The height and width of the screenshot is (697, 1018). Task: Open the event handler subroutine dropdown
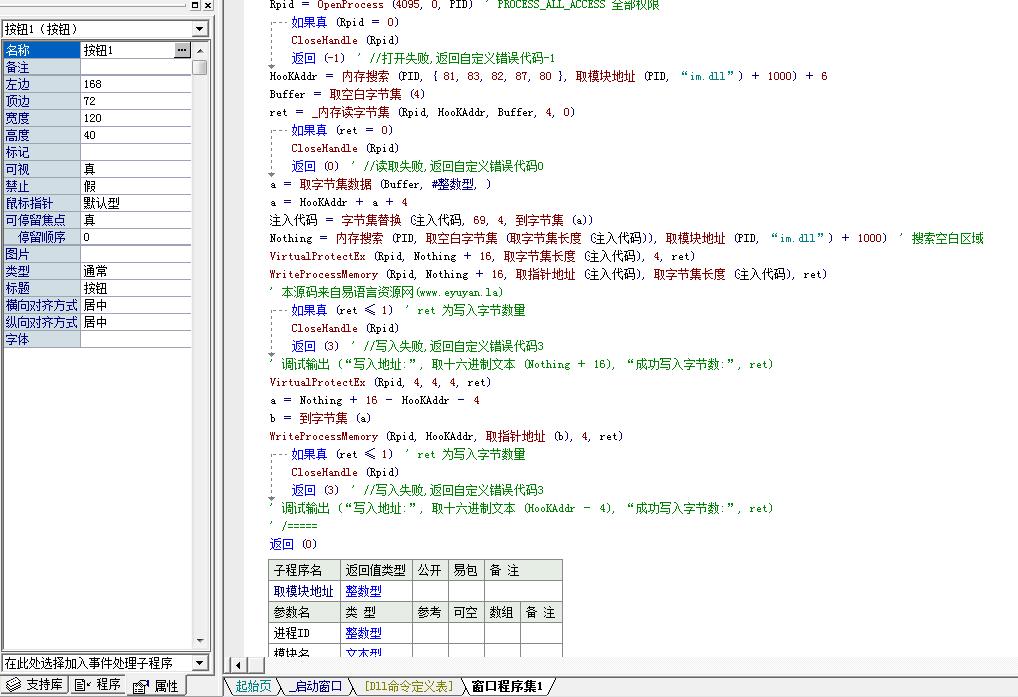click(x=200, y=663)
